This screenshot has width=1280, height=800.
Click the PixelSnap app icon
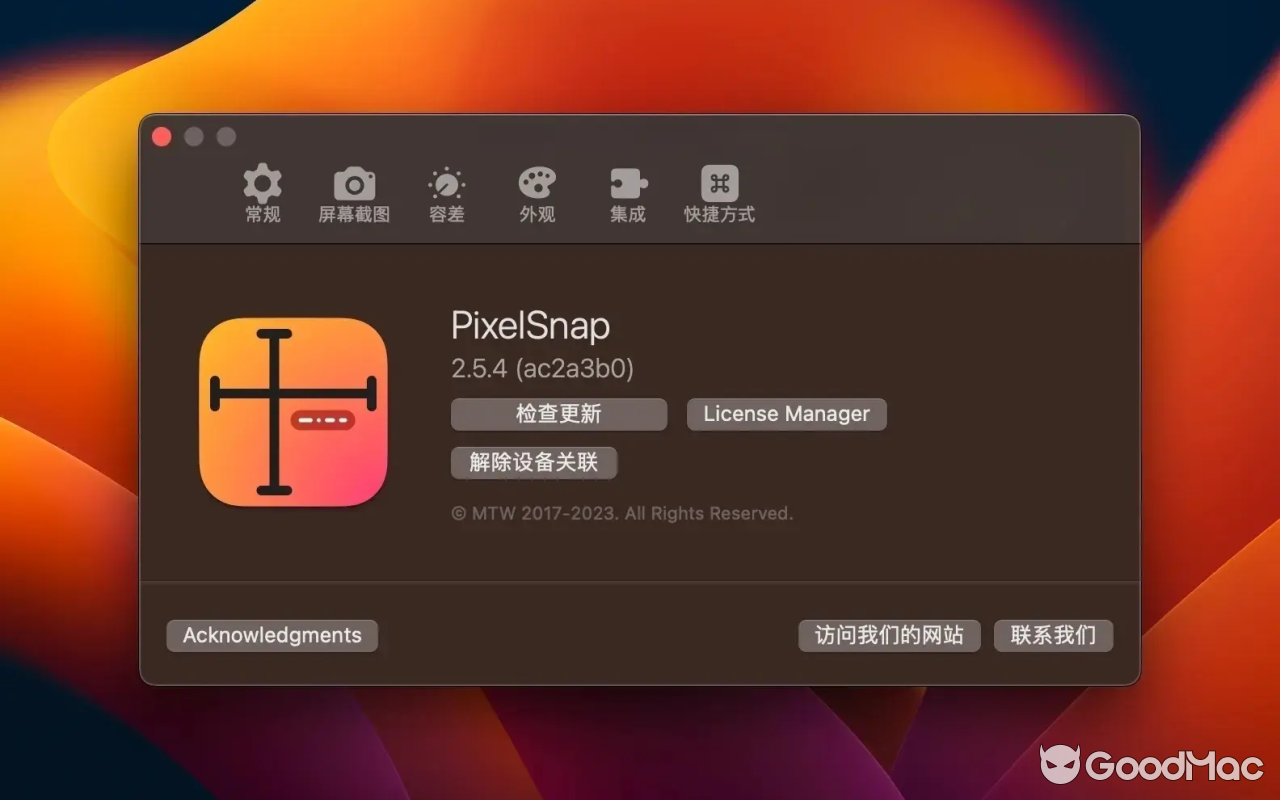[292, 410]
